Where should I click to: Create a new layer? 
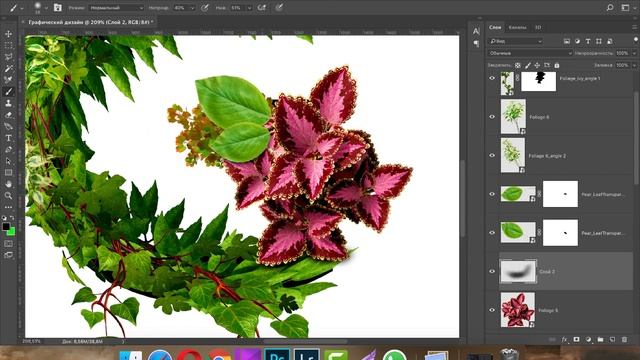[x=612, y=339]
